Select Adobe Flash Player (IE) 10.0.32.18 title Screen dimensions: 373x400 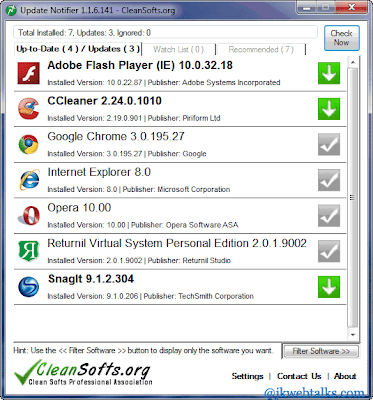pos(140,65)
